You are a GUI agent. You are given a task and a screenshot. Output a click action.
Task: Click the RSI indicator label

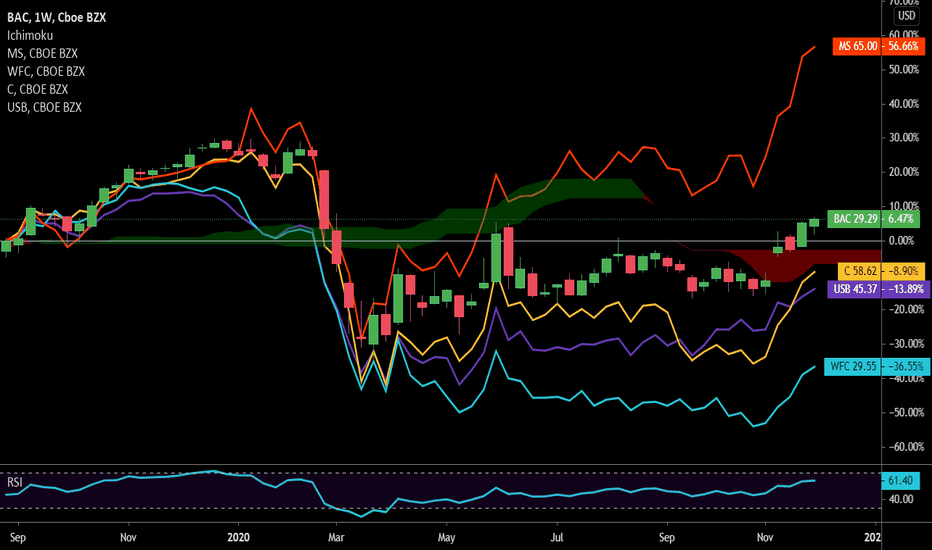pos(14,482)
